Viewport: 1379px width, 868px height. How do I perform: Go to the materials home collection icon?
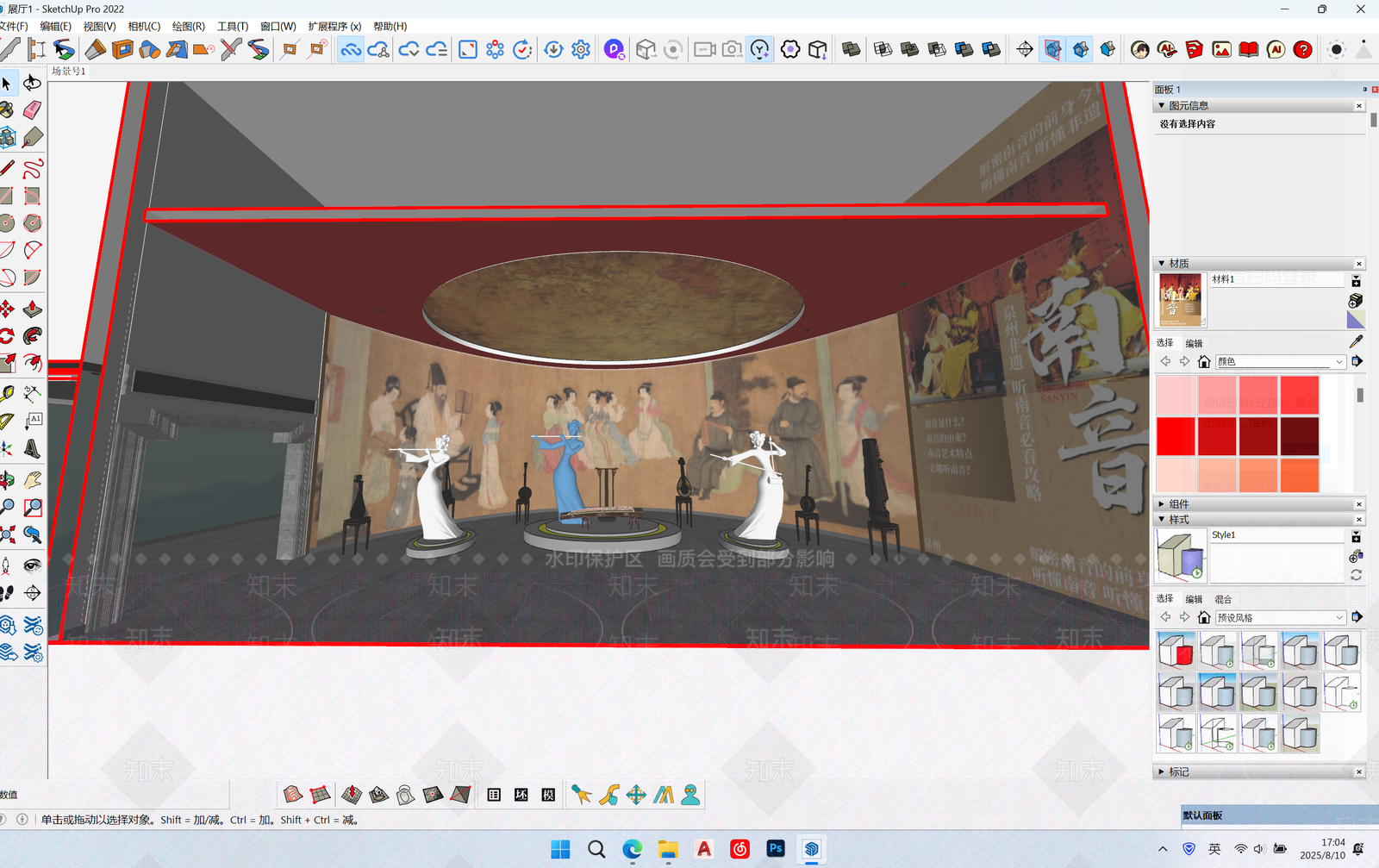click(x=1204, y=361)
